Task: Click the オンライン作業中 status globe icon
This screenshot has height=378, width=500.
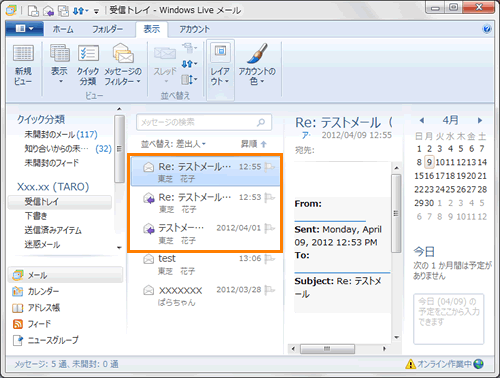Action: [x=478, y=364]
